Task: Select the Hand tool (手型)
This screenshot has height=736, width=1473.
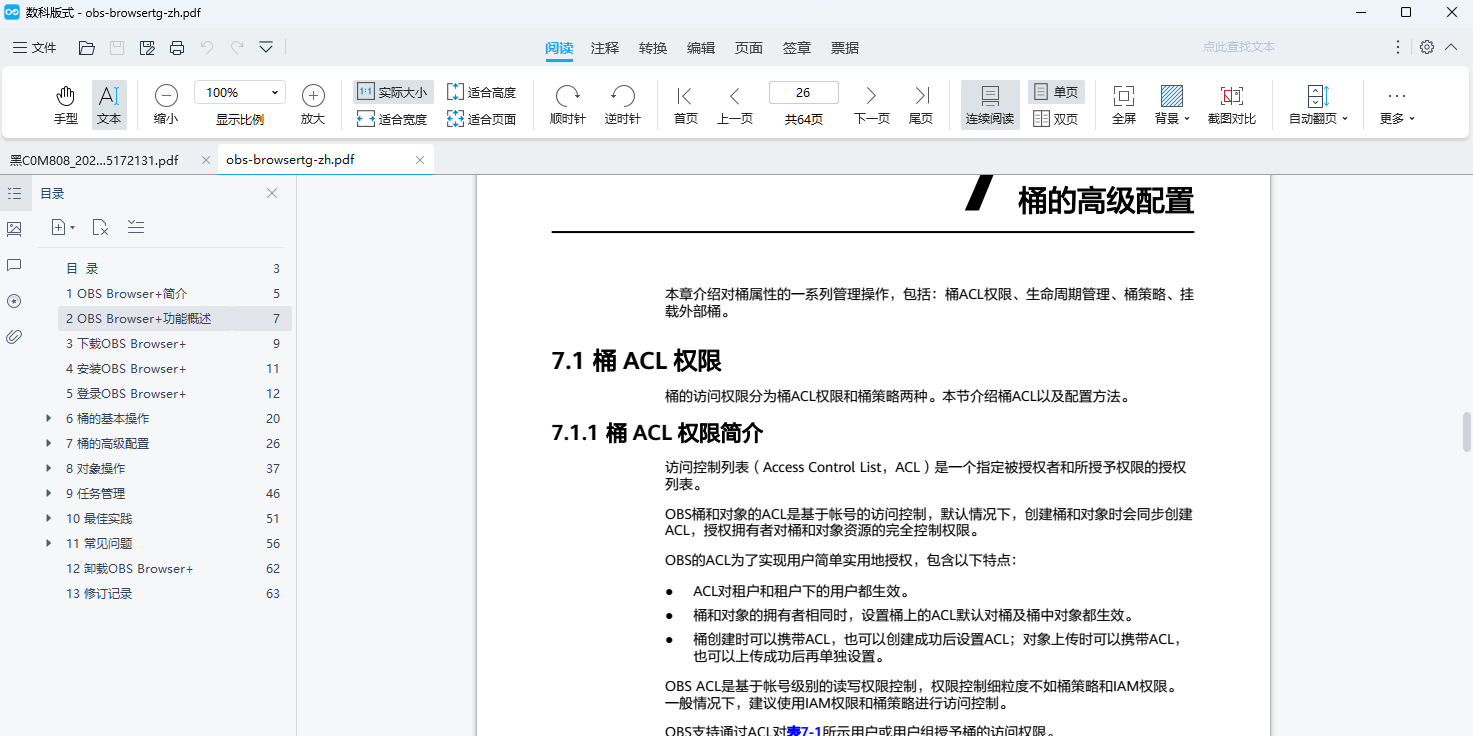Action: coord(66,105)
